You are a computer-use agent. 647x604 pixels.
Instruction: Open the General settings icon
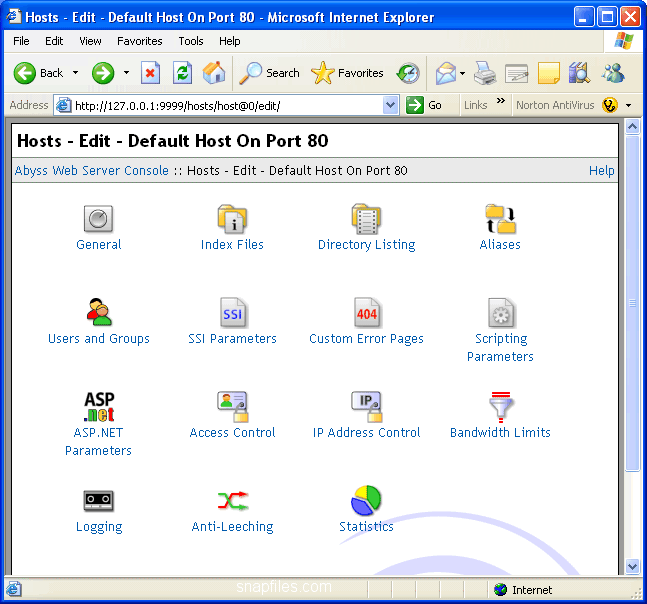click(x=98, y=219)
